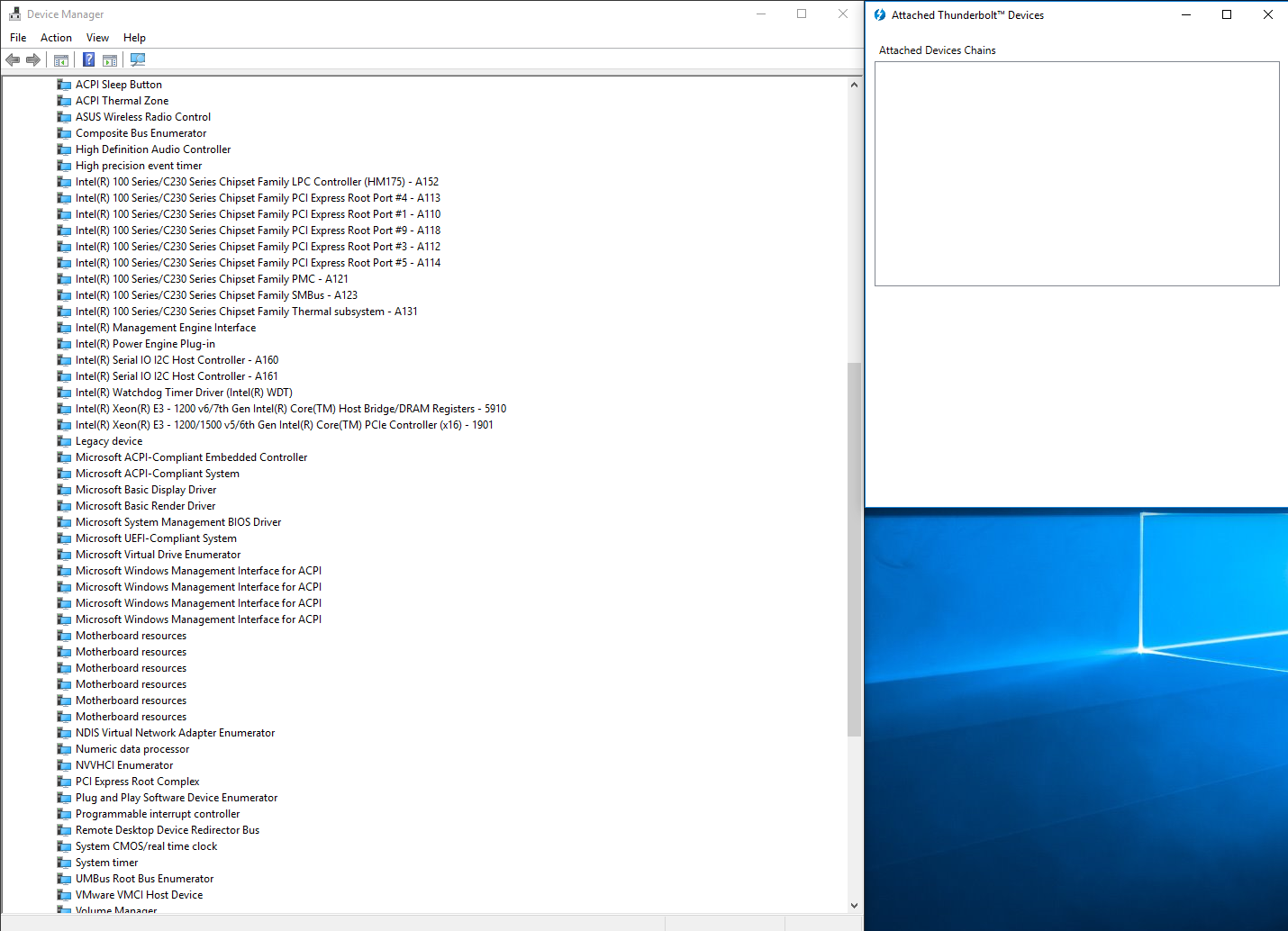Open the View menu
This screenshot has width=1288, height=931.
pyautogui.click(x=97, y=38)
